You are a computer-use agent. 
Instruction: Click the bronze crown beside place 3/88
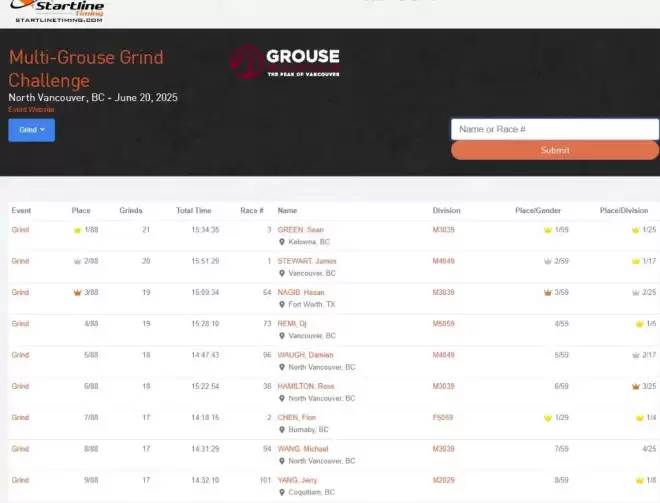coord(77,293)
